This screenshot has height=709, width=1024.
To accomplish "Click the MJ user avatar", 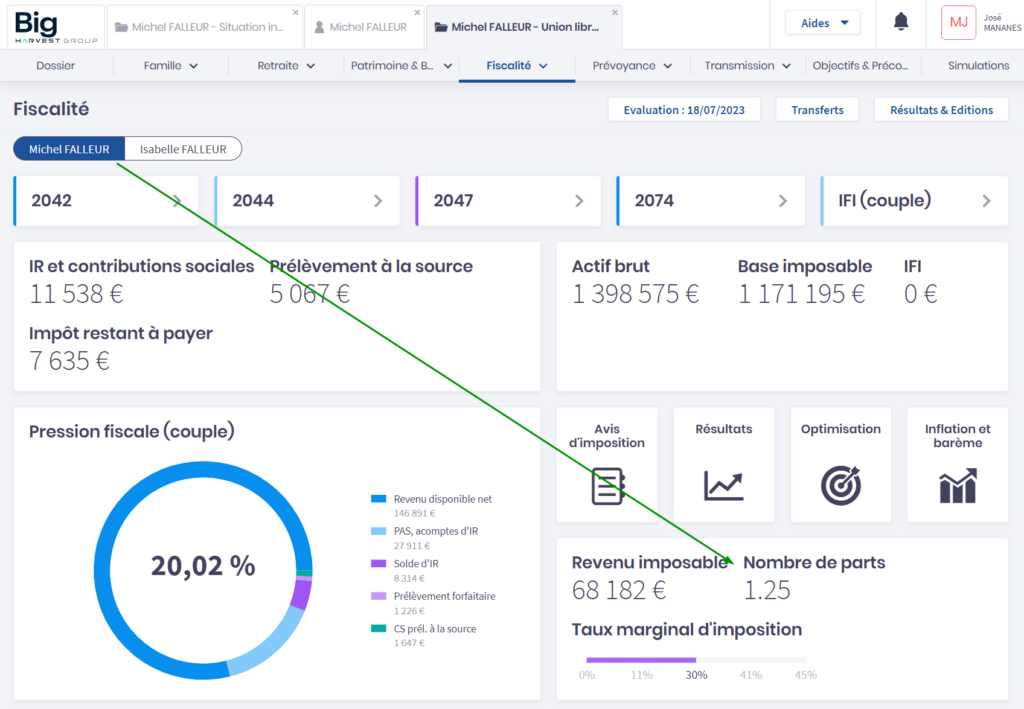I will [x=958, y=22].
